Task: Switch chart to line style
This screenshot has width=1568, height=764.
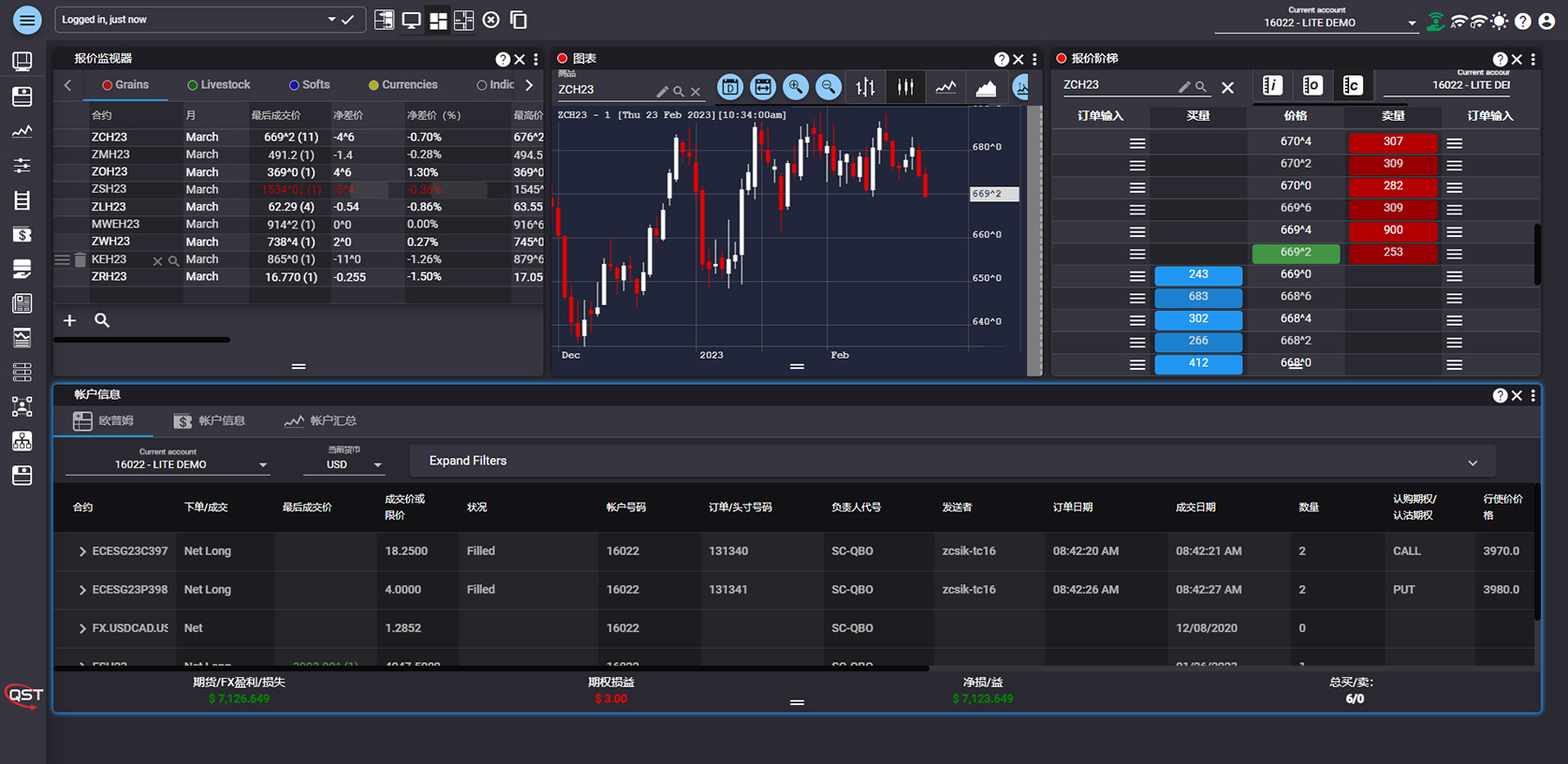Action: tap(945, 87)
